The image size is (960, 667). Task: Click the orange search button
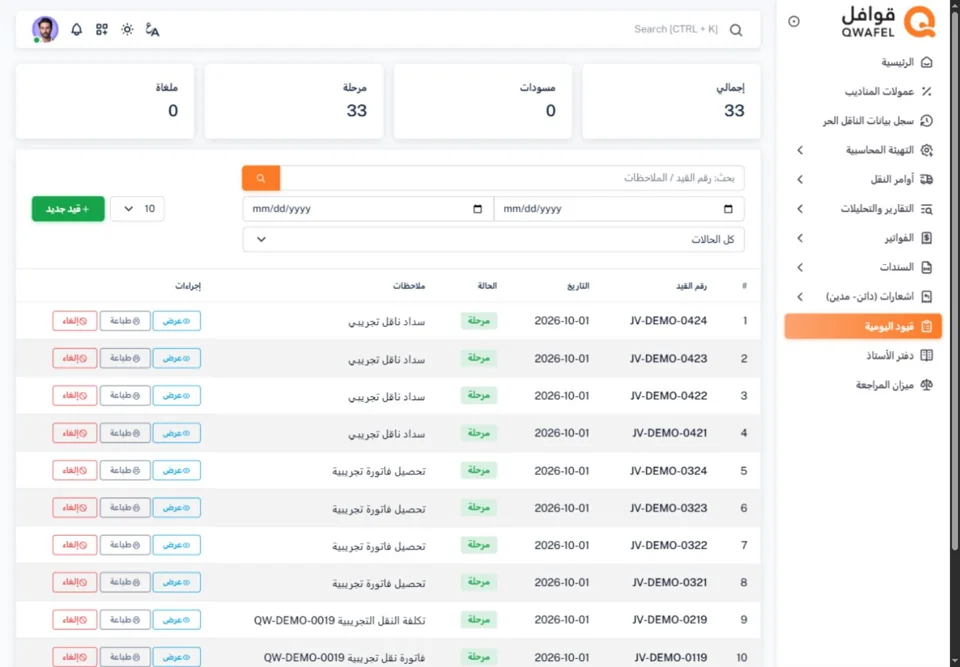[261, 178]
